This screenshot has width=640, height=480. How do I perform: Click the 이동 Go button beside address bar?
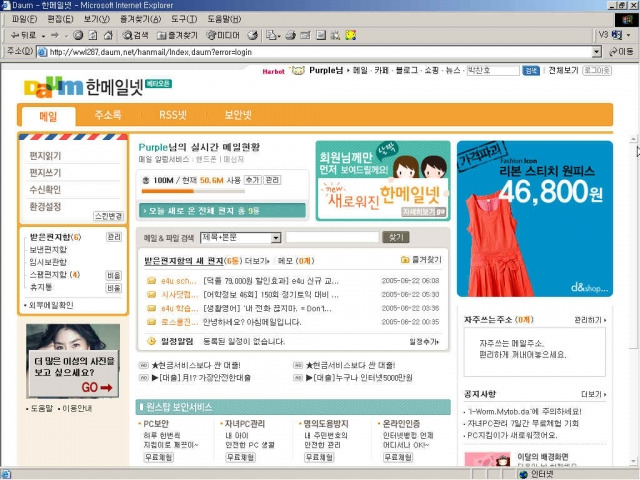click(621, 52)
